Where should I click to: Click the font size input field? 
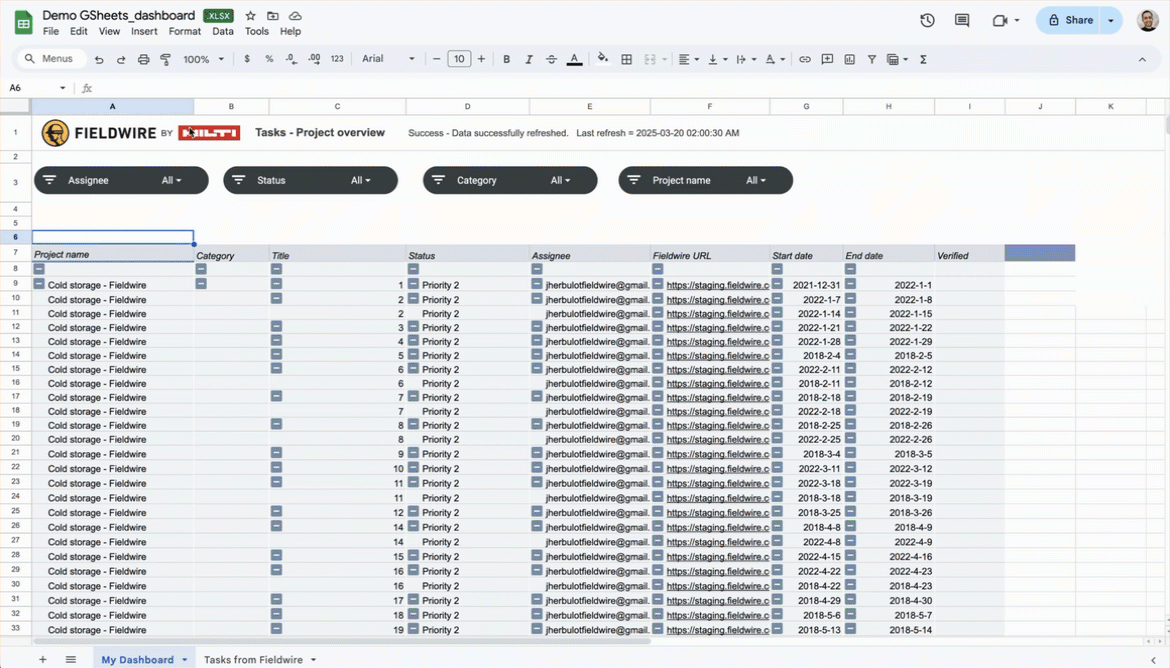459,60
